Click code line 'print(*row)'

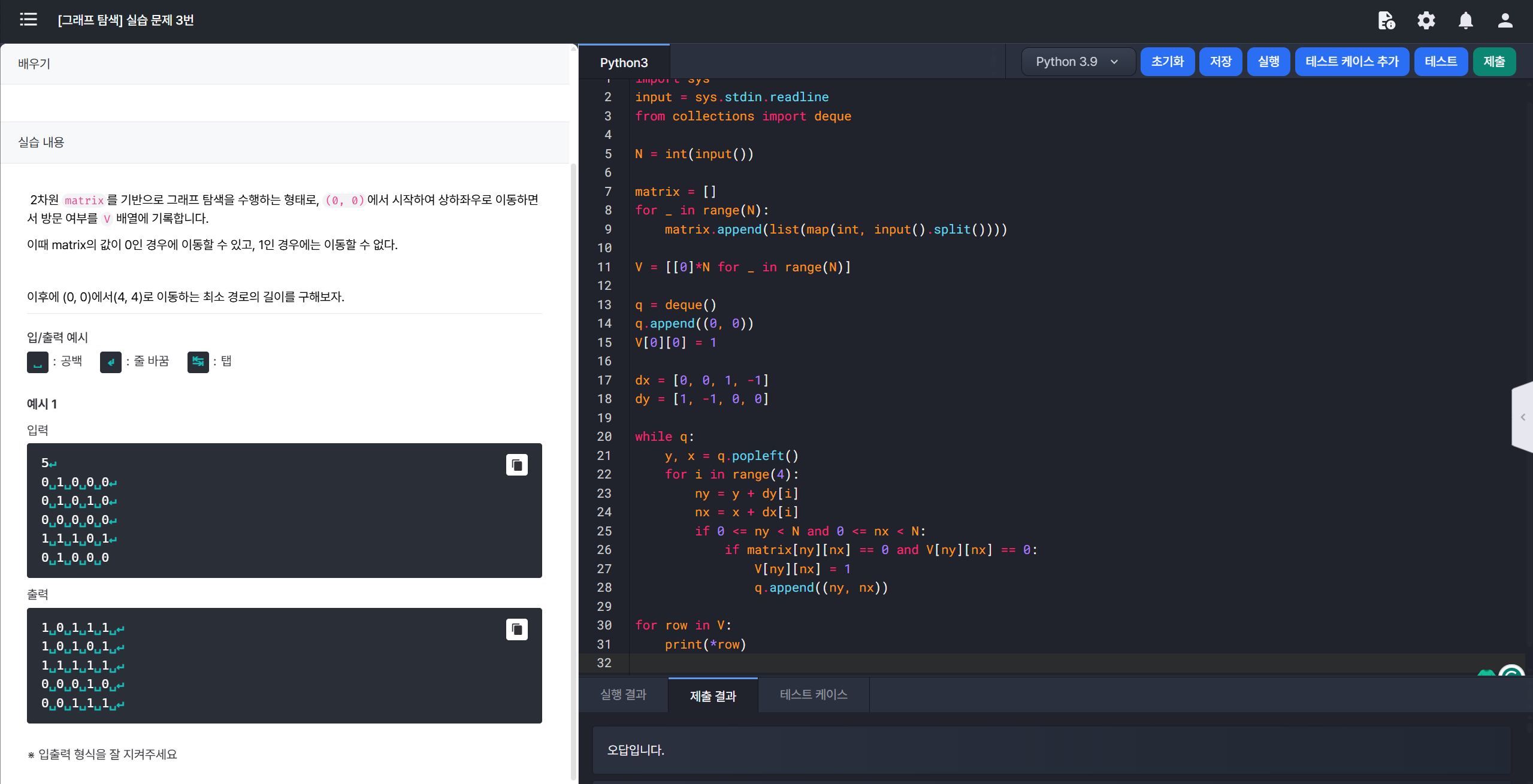pos(705,644)
